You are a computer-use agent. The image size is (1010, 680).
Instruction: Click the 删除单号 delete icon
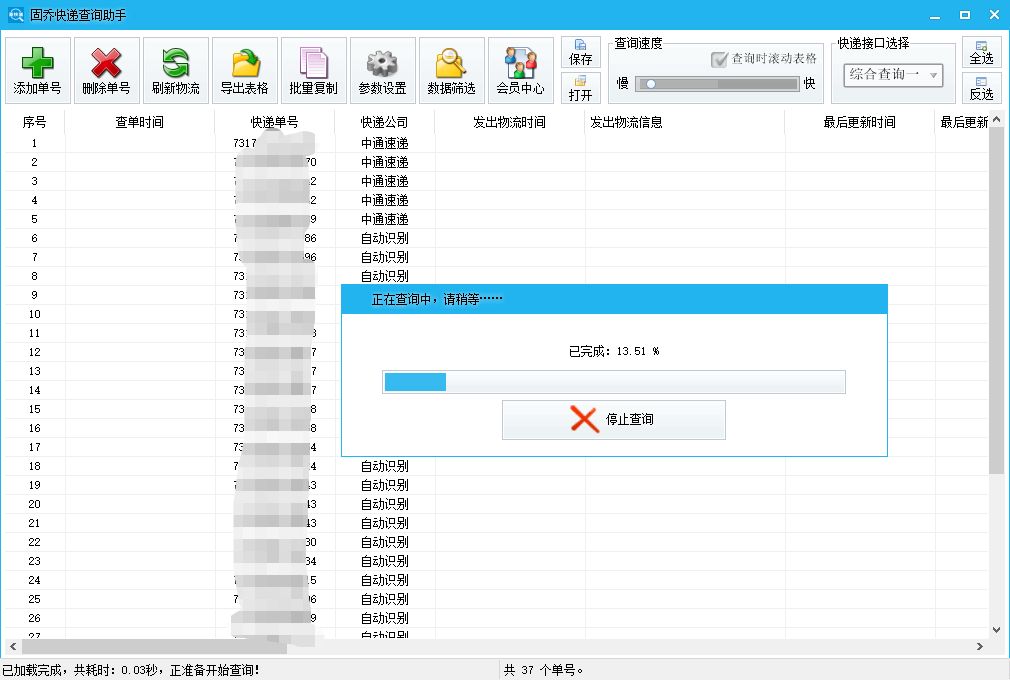[x=105, y=69]
